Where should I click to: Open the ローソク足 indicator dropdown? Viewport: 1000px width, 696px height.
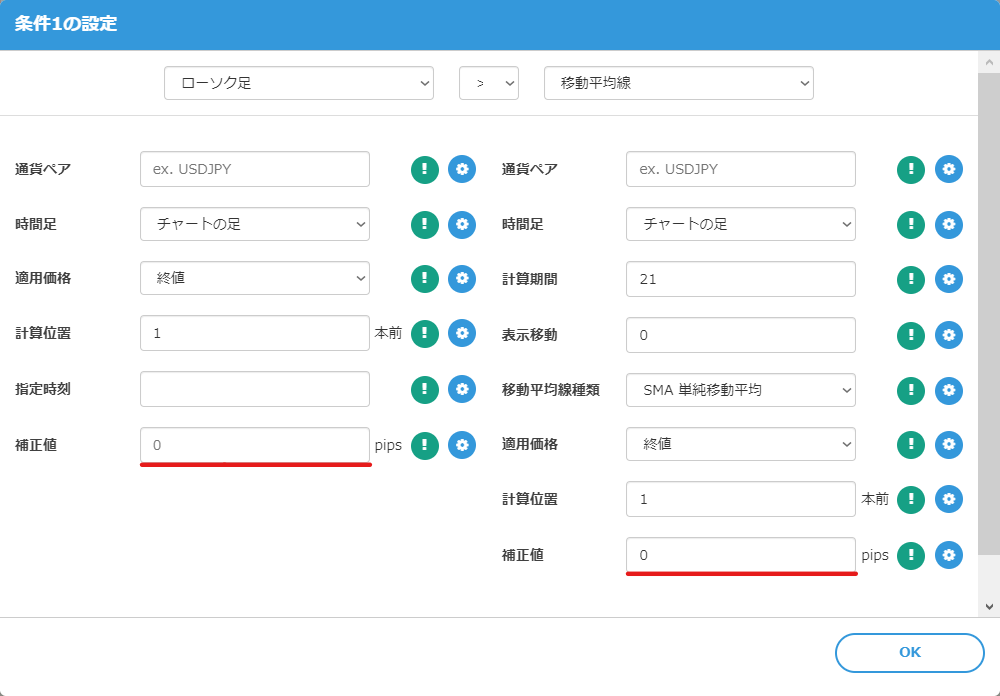coord(298,83)
